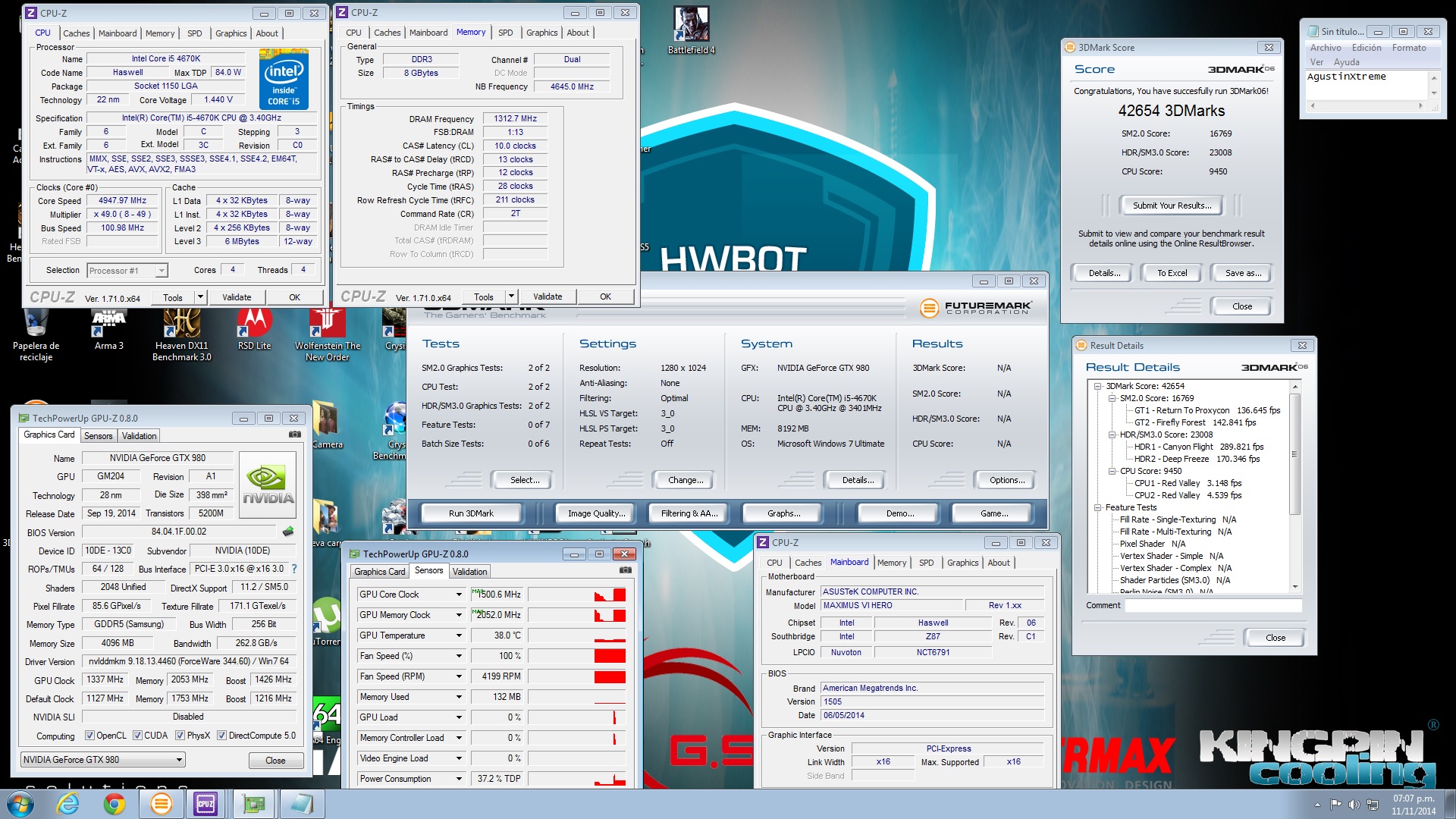This screenshot has width=1456, height=819.
Task: Select GT1 - Return To Proxycon result row
Action: point(1207,410)
